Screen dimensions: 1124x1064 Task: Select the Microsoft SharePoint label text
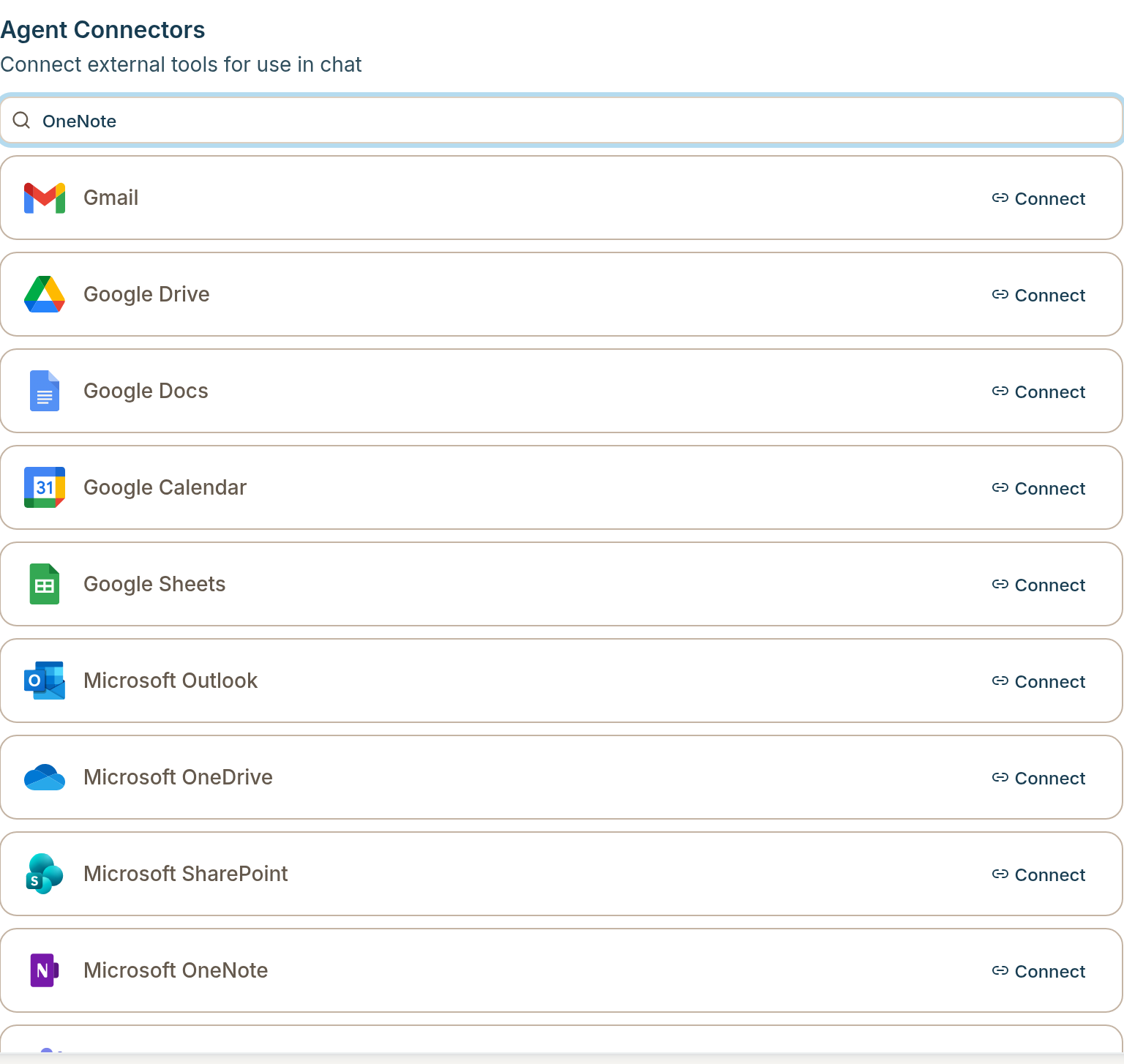tap(186, 874)
